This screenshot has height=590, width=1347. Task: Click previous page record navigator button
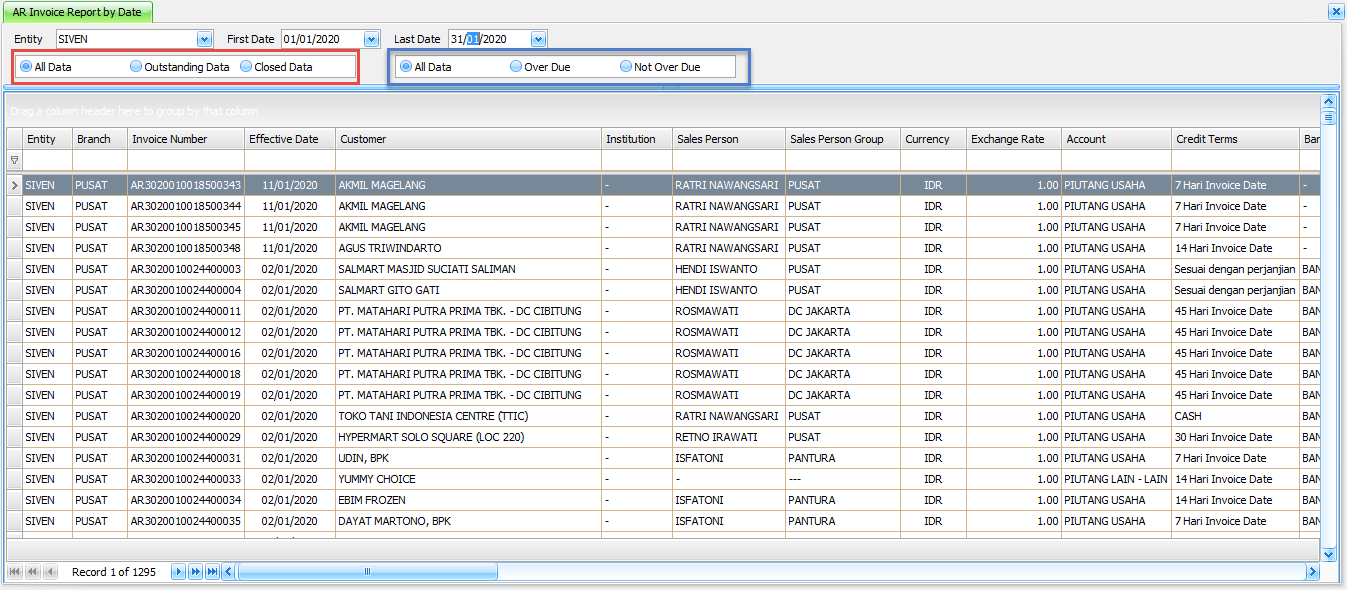coord(32,572)
